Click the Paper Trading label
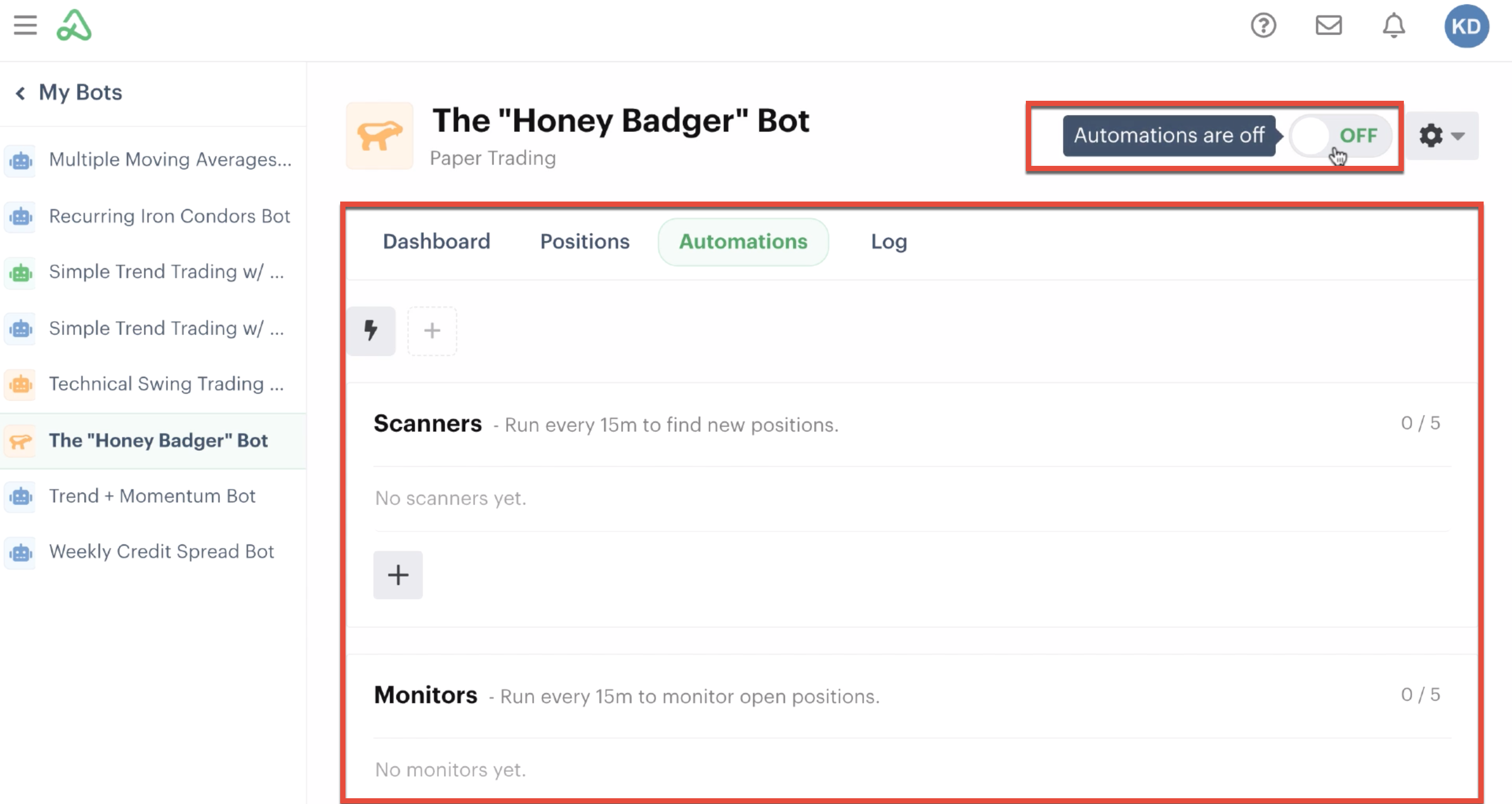 [x=492, y=158]
